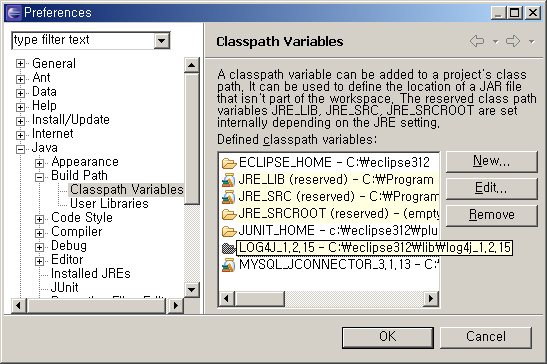This screenshot has width=547, height=364.
Task: Click the forward navigation arrow icon
Action: pos(513,41)
